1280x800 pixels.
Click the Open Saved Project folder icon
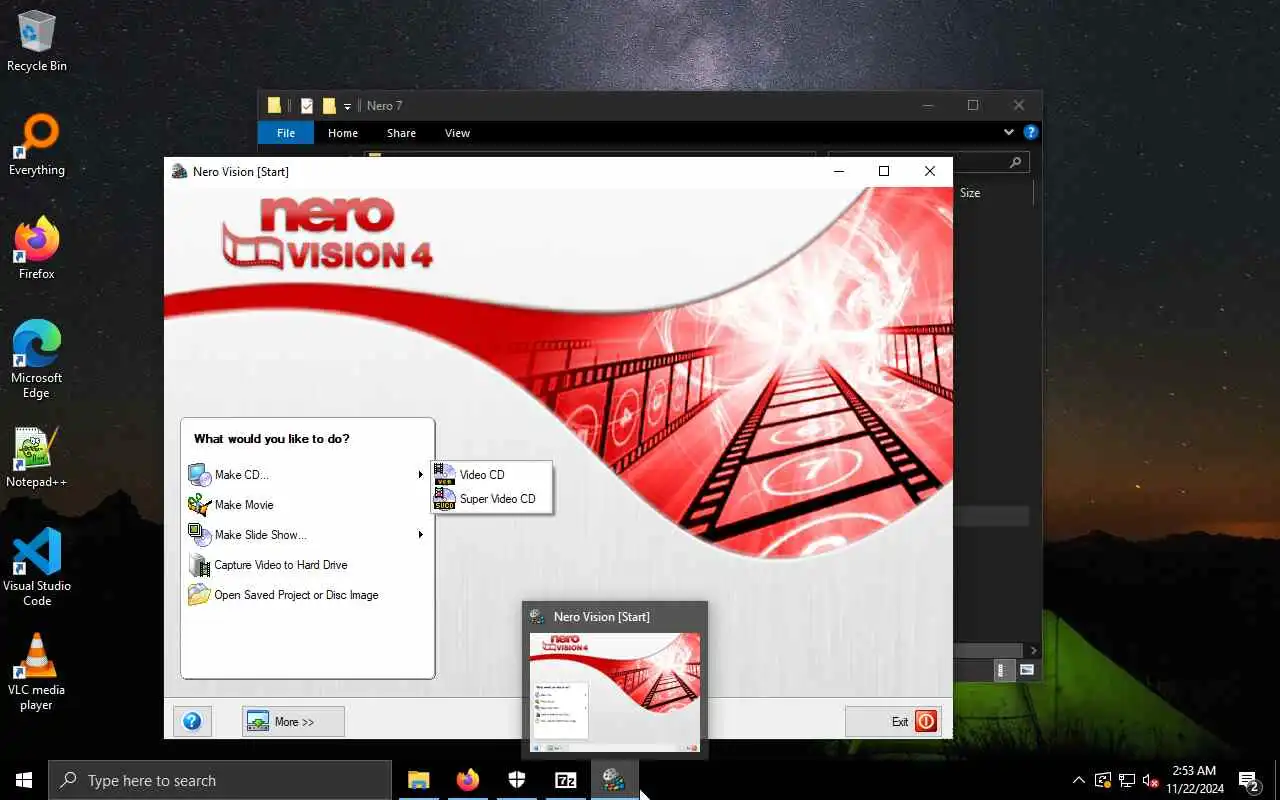[200, 595]
